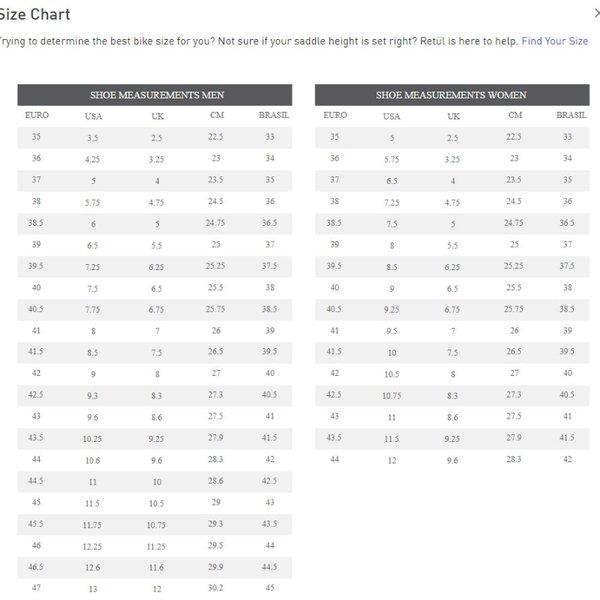Click the UK column header in women's table
600x600 pixels.
453,116
